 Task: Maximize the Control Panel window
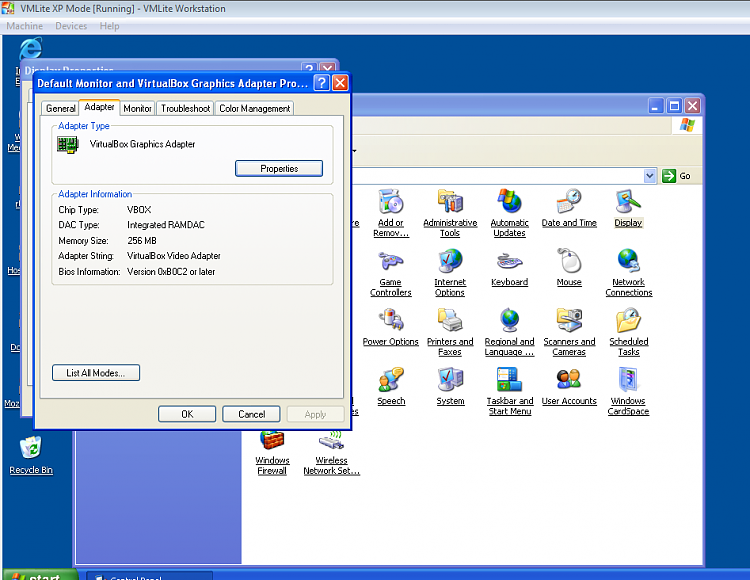(x=674, y=106)
